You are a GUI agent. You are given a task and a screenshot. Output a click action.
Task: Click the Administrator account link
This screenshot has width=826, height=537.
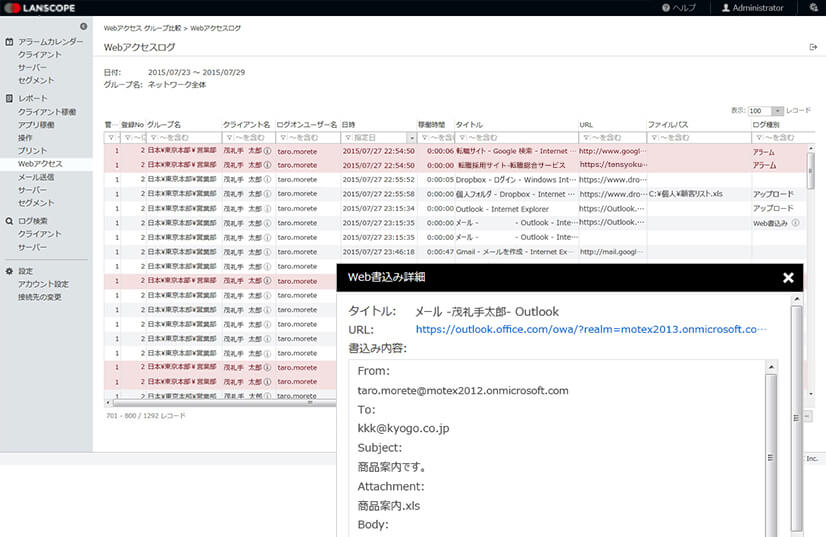758,8
